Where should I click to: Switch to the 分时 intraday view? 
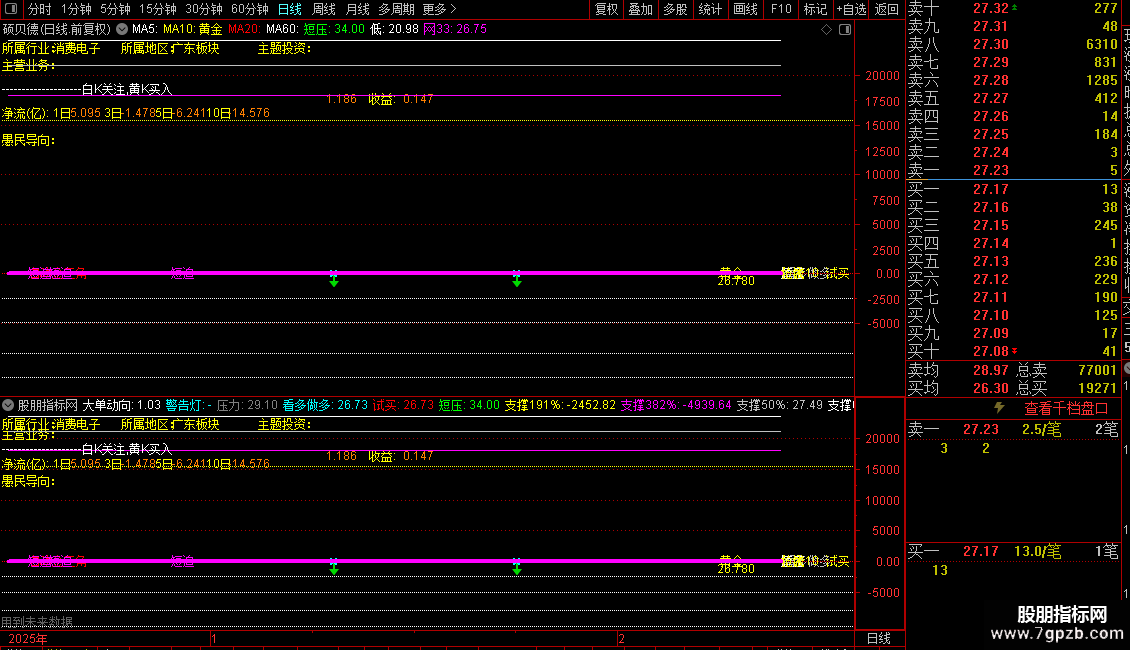40,9
